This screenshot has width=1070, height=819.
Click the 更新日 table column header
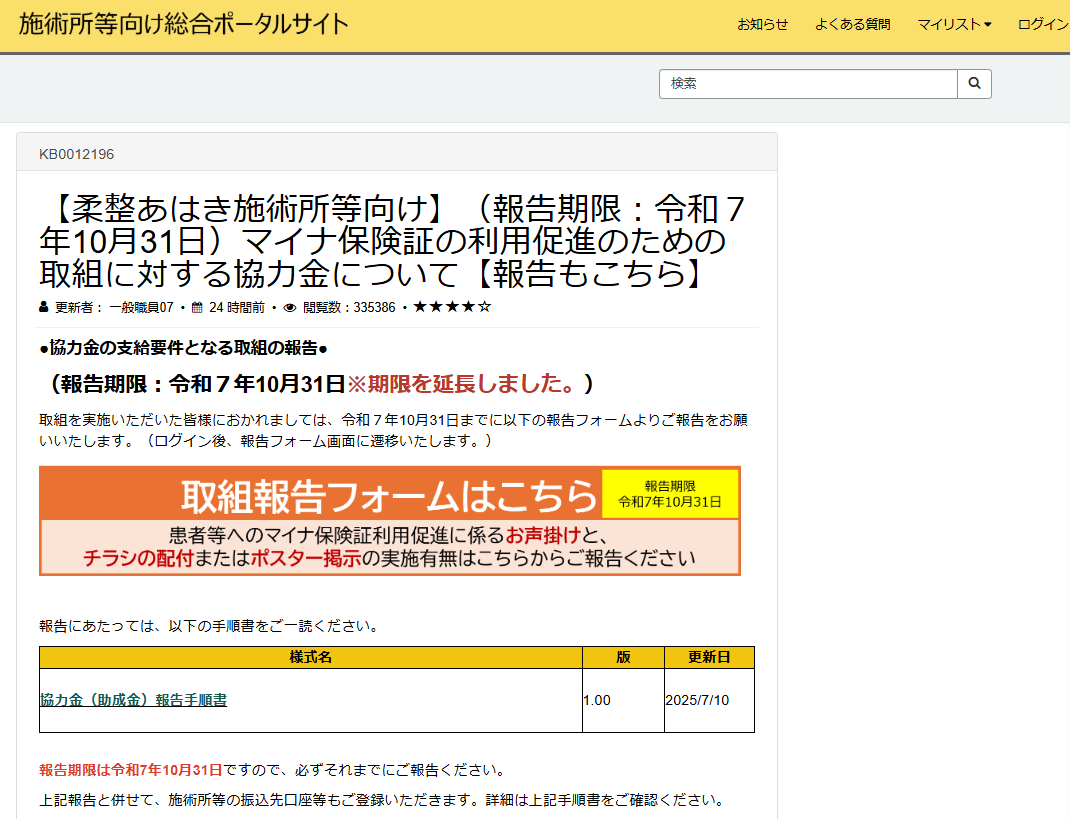pyautogui.click(x=709, y=657)
